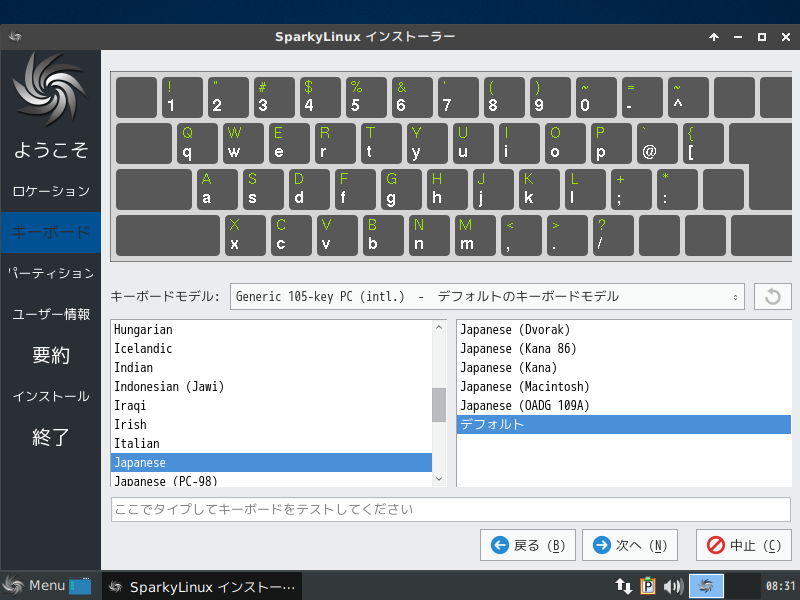800x600 pixels.
Task: Click the @ key on keyboard preview
Action: click(657, 143)
